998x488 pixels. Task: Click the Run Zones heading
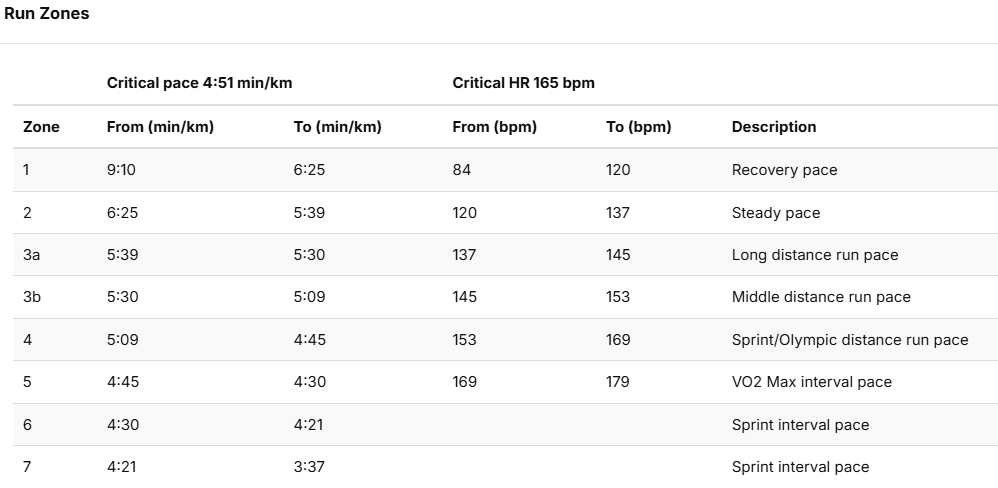tap(46, 14)
